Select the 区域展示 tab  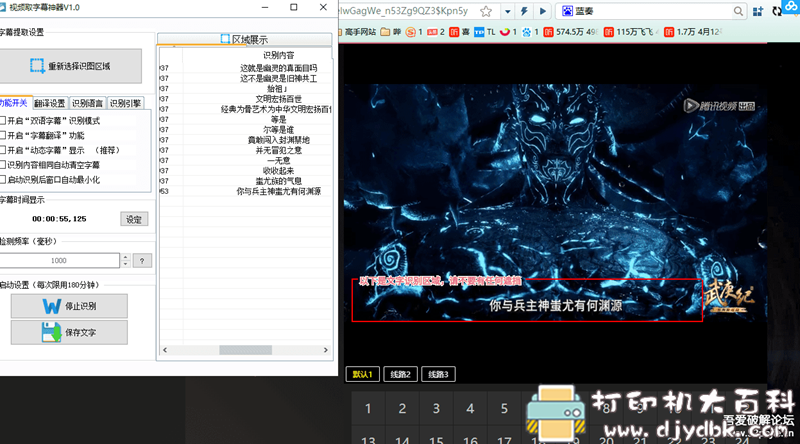coord(244,39)
